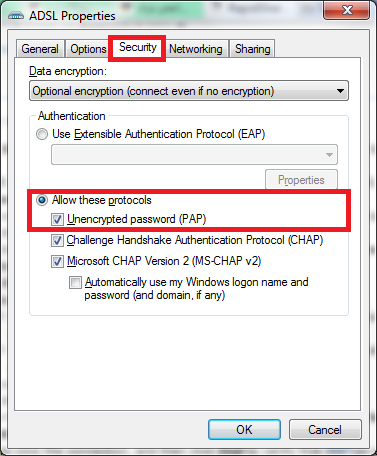This screenshot has height=456, width=377.
Task: Disable Microsoft CHAP Version 2 checkbox
Action: [x=57, y=261]
